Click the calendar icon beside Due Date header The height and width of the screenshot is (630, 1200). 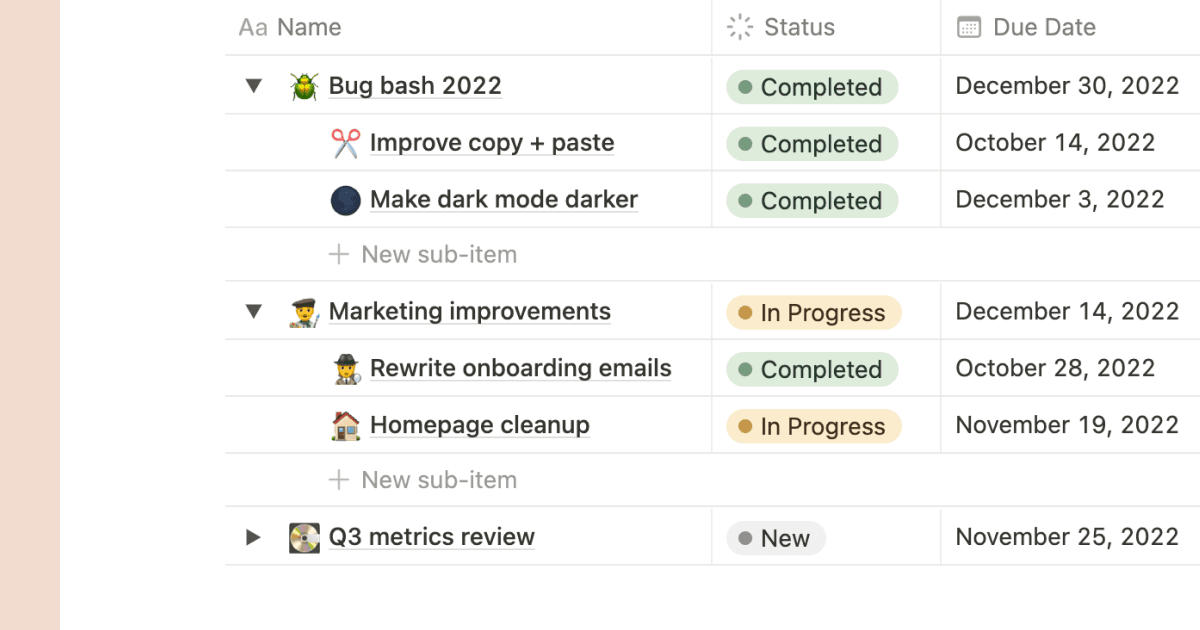pos(968,27)
